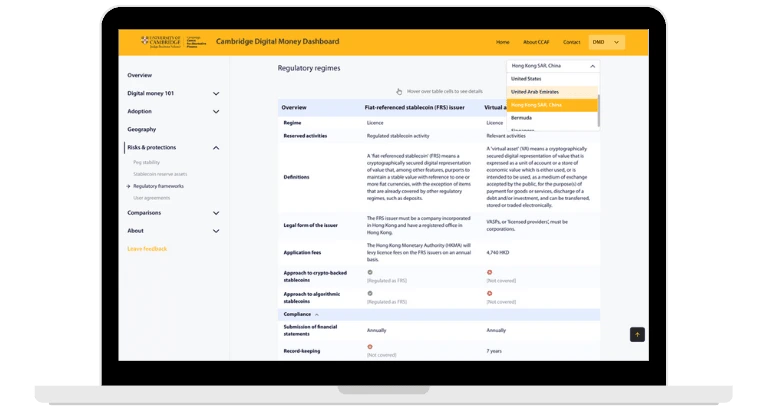Click the jurisdiction dropdown list scrollbar
767x410 pixels.
[x=599, y=111]
